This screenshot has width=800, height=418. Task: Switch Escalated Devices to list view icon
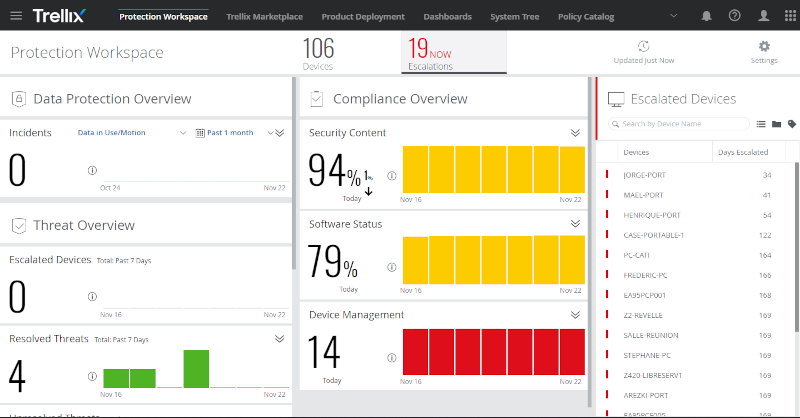click(x=761, y=124)
